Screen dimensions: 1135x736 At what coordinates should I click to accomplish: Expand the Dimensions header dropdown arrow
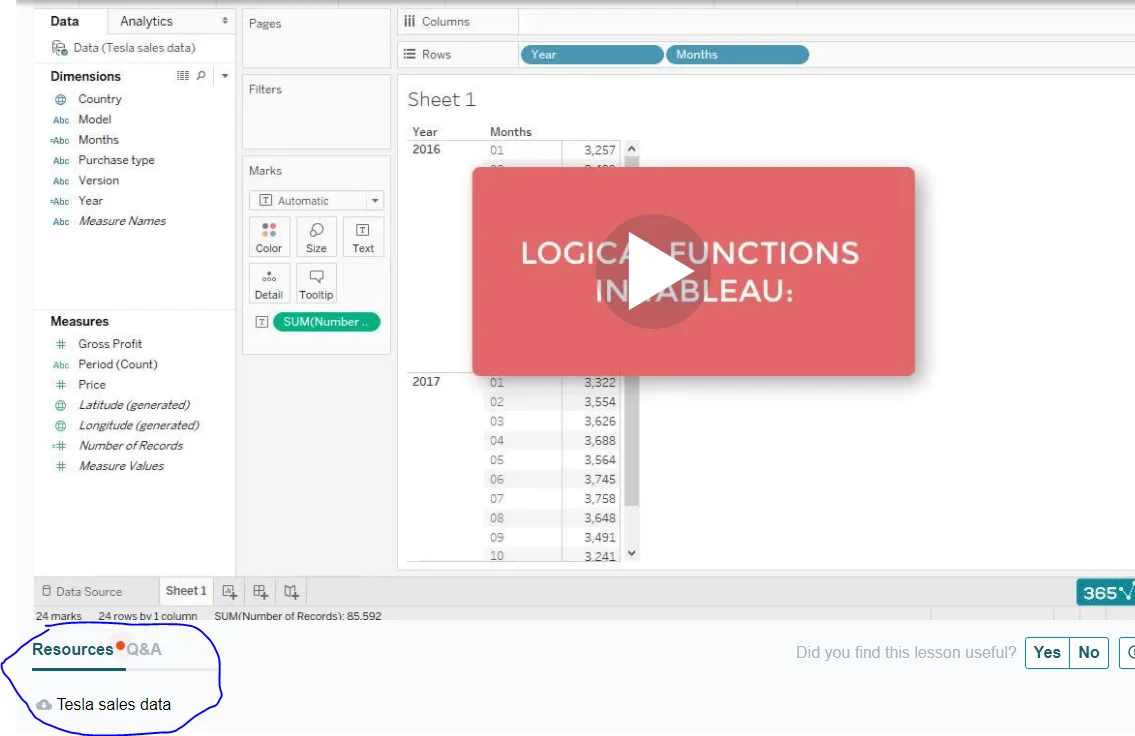[225, 76]
